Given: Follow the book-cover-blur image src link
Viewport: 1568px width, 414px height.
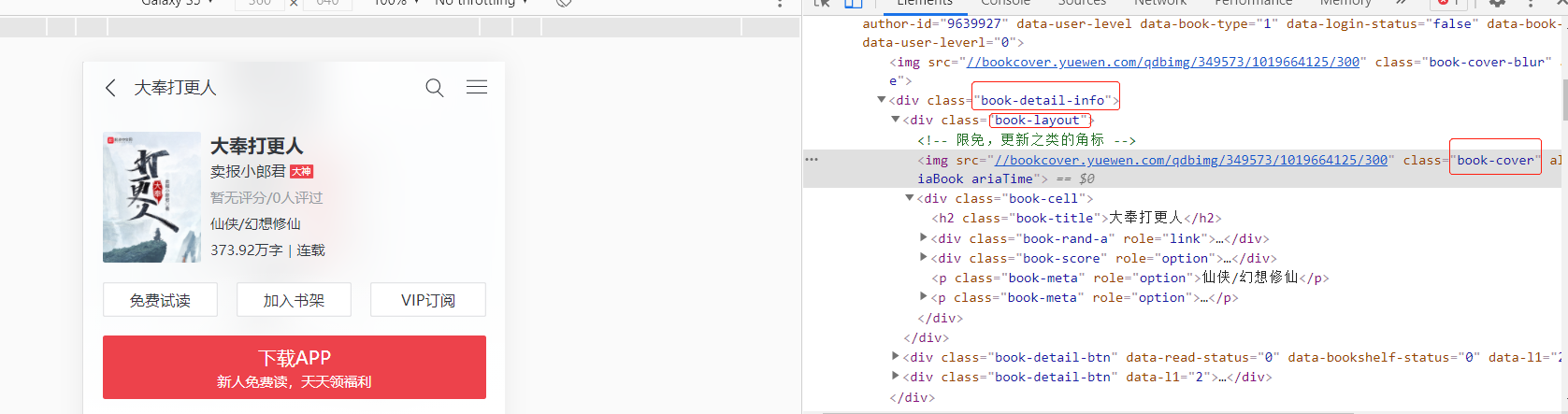Looking at the screenshot, I should 1162,62.
